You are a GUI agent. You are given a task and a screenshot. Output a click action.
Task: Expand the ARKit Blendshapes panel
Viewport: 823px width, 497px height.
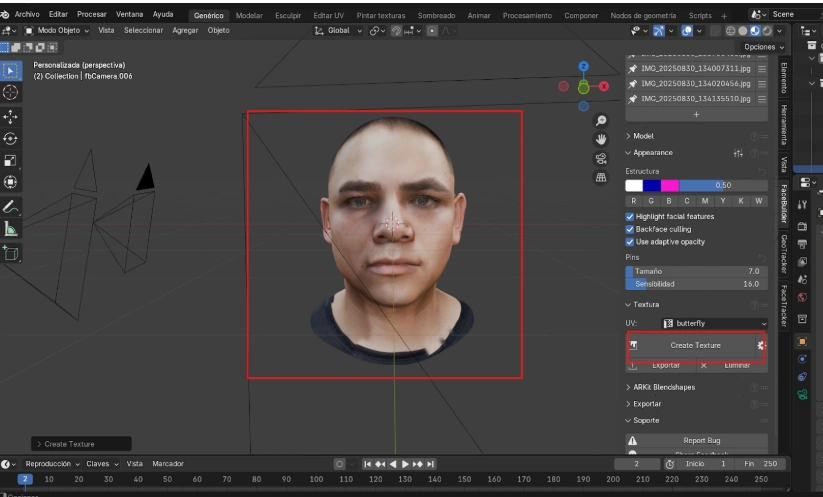[x=664, y=387]
